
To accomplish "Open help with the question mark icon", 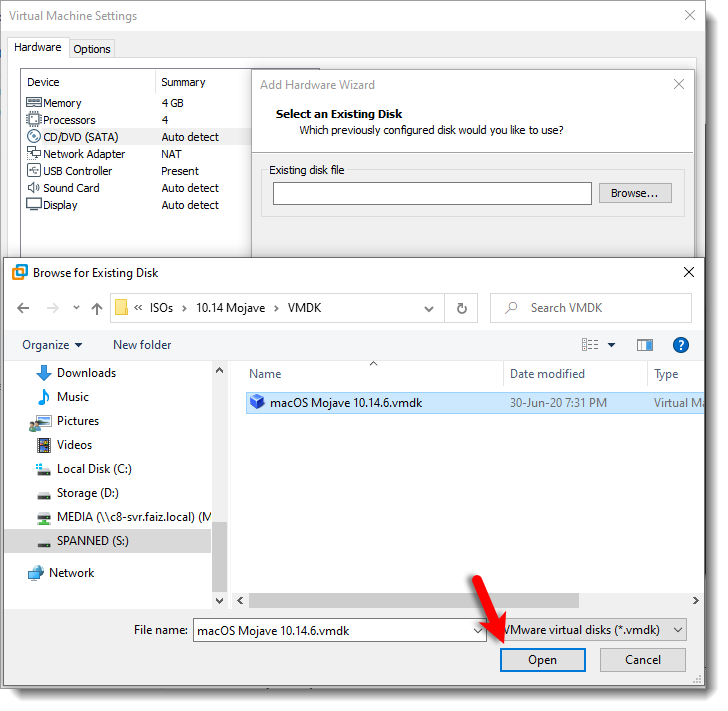I will 681,345.
